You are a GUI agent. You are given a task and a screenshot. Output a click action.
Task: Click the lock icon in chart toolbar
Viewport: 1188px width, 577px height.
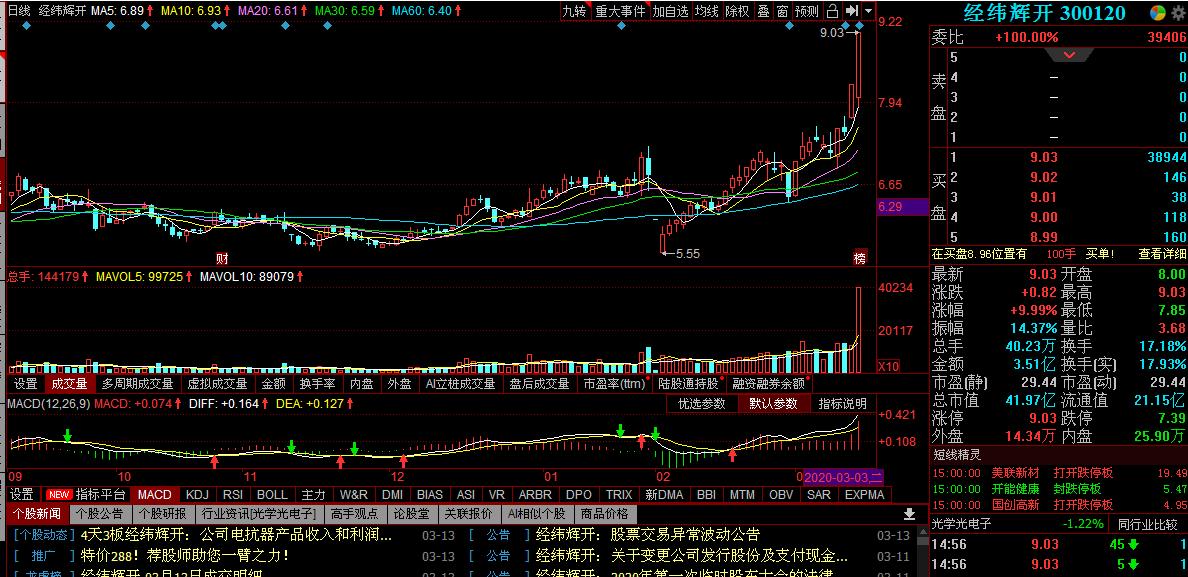point(833,11)
